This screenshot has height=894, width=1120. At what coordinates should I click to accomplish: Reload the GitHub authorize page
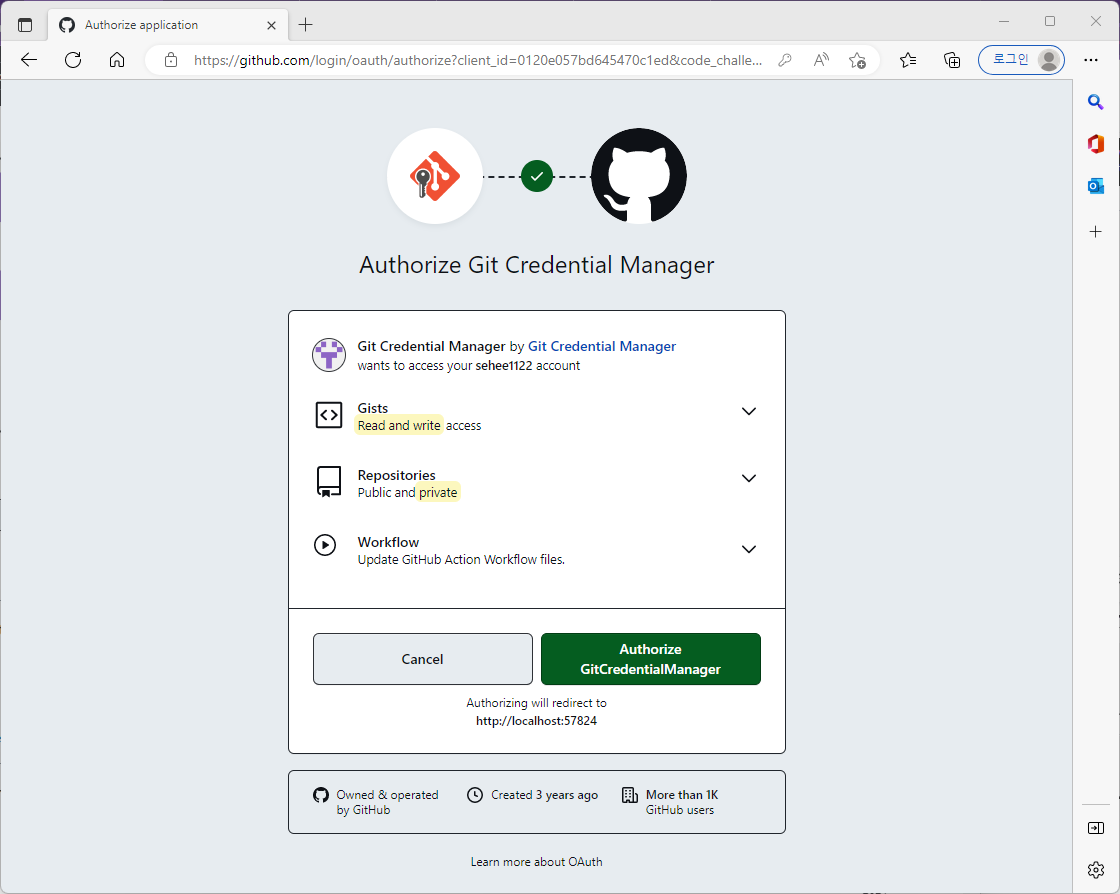(73, 60)
